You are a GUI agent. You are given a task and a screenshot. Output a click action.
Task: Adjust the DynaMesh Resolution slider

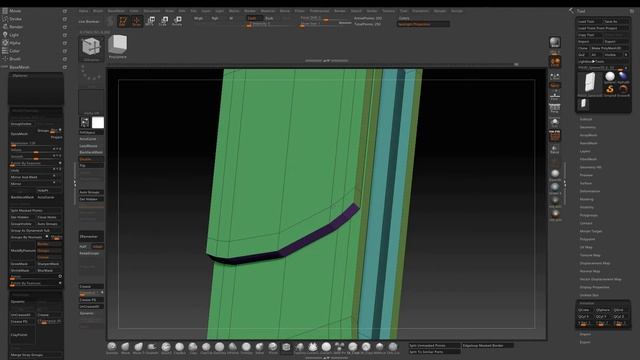36,144
